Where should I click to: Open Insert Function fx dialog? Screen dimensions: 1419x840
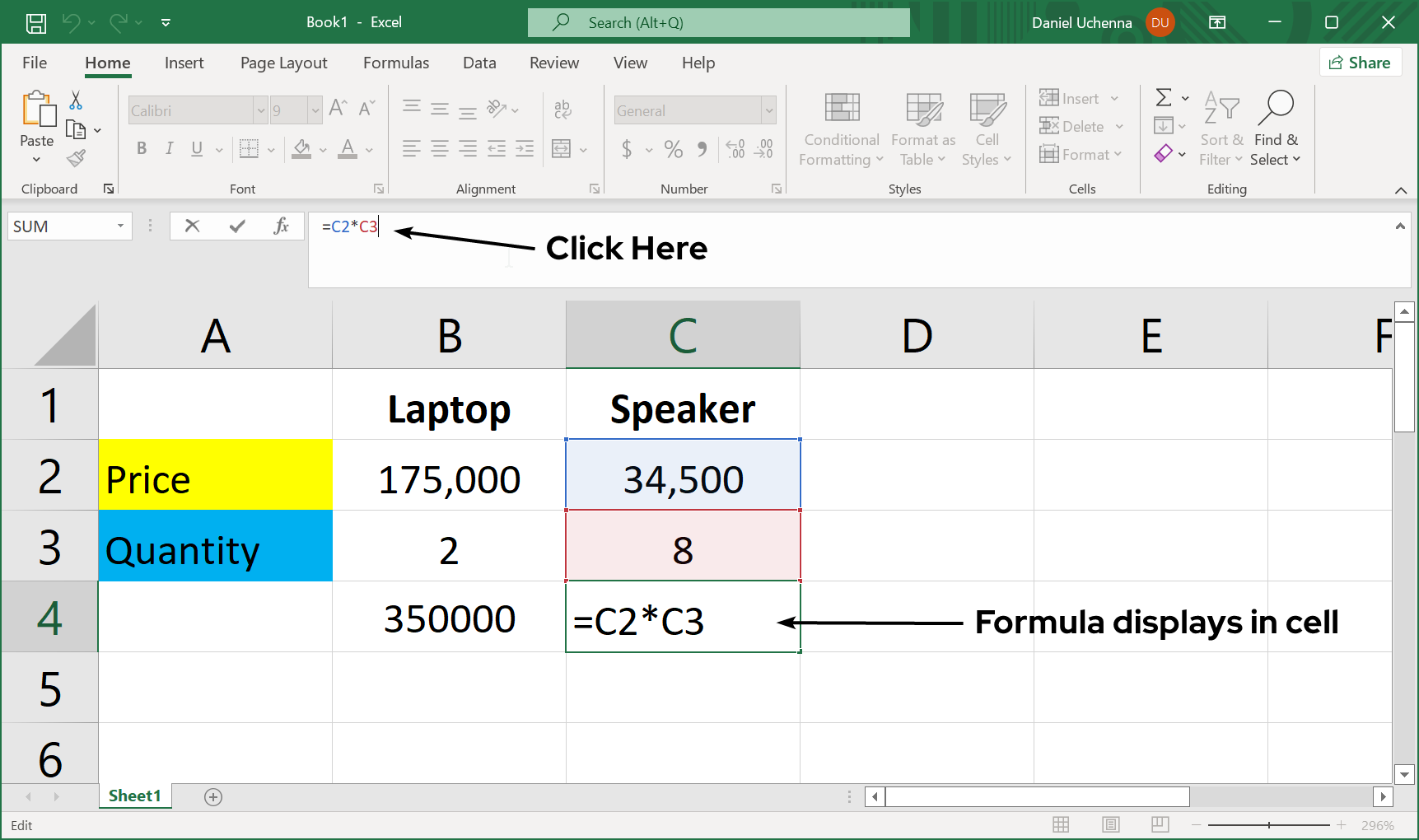point(281,226)
